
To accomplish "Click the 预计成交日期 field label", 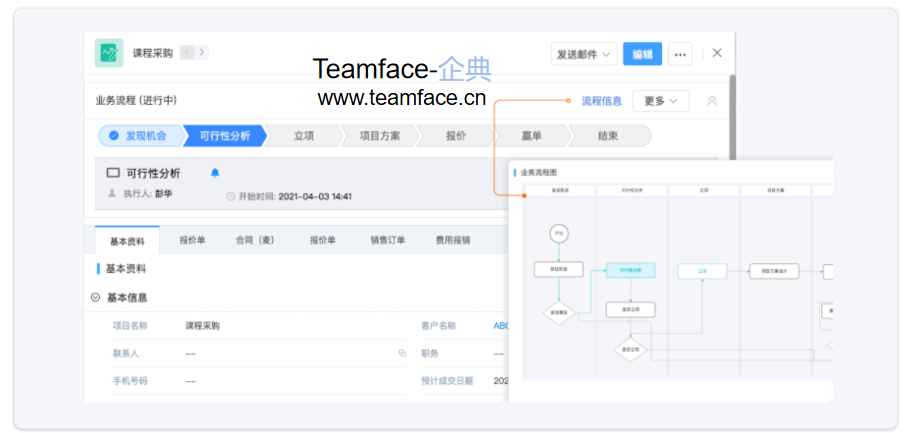I will [x=447, y=381].
